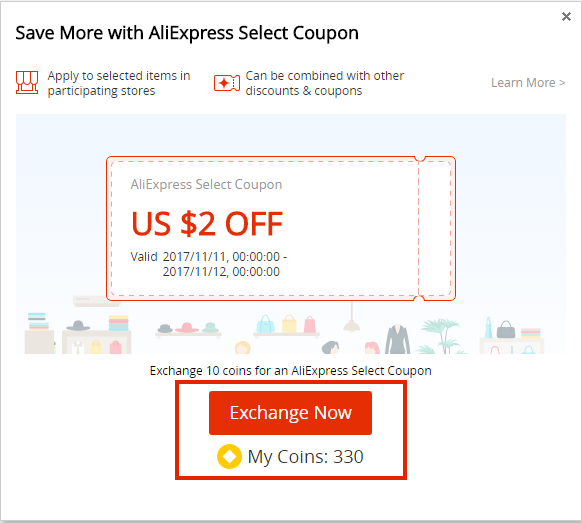The width and height of the screenshot is (582, 523).
Task: Click the store awning icon
Action: pyautogui.click(x=27, y=82)
